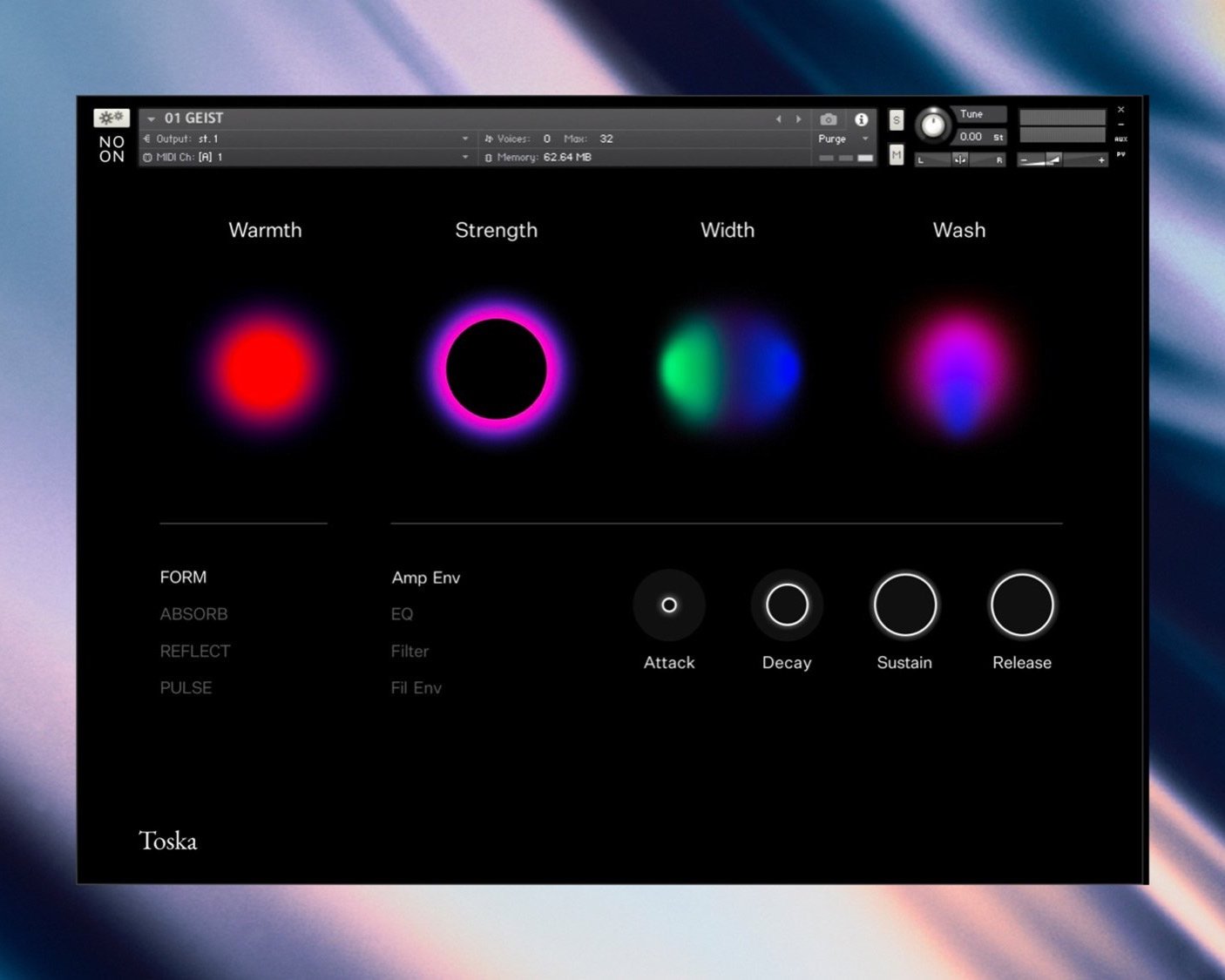Viewport: 1225px width, 980px height.
Task: Mute the instrument with M button
Action: (896, 155)
